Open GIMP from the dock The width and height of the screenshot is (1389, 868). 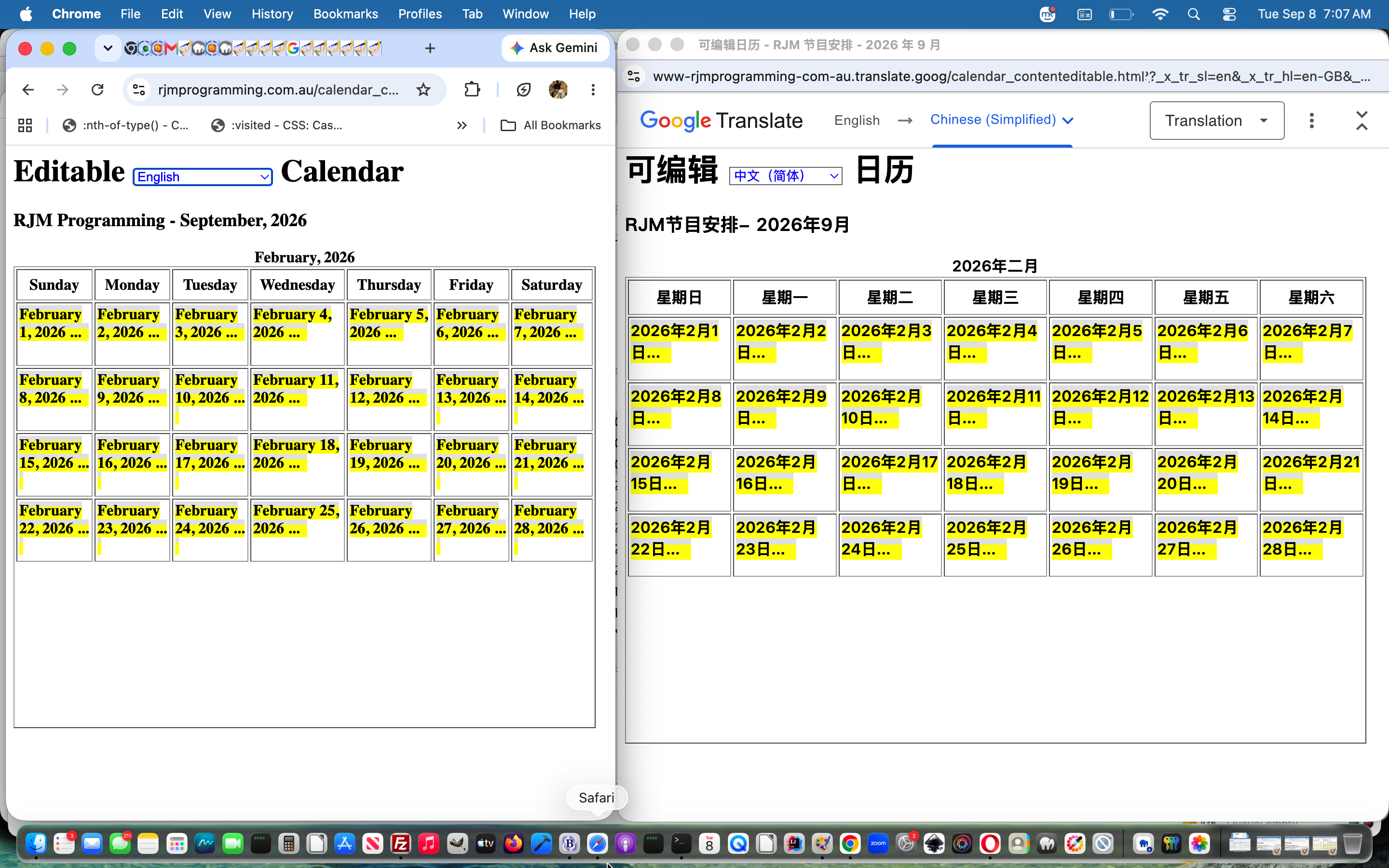(457, 843)
